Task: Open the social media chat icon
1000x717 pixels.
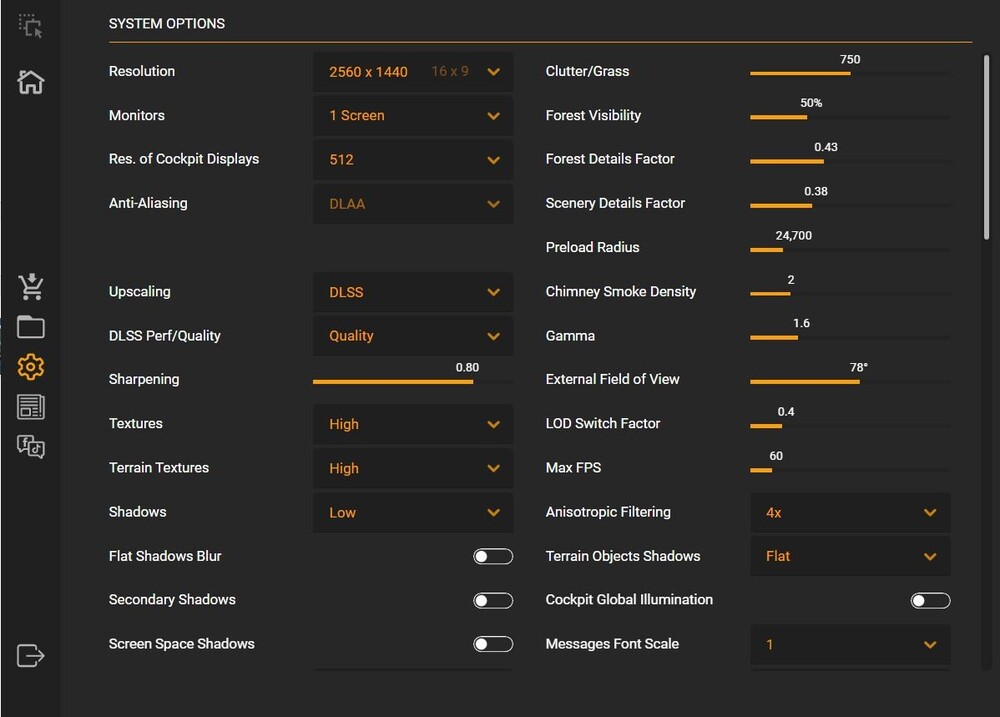Action: 31,447
